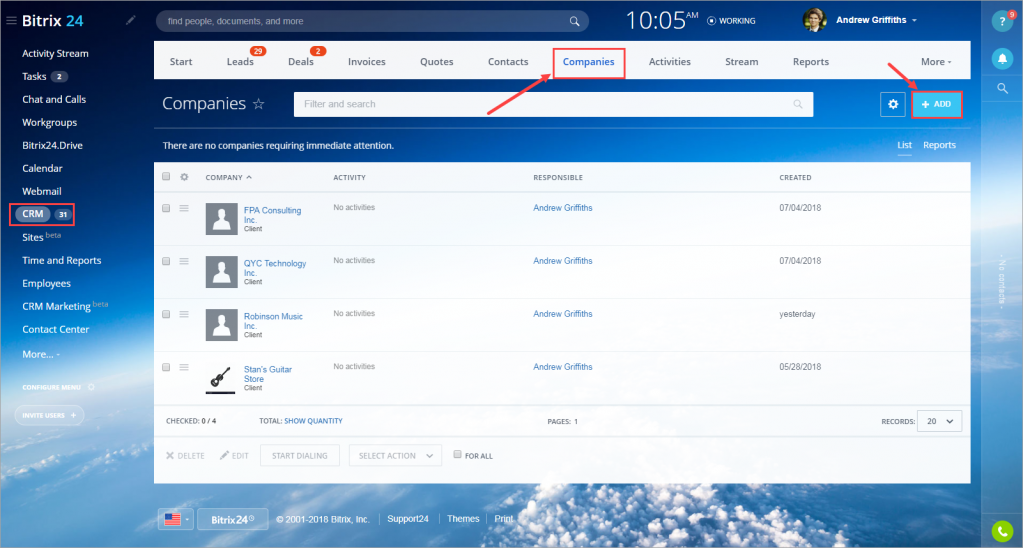Open Bitrix24.Drive in left sidebar
1023x548 pixels.
[x=52, y=145]
